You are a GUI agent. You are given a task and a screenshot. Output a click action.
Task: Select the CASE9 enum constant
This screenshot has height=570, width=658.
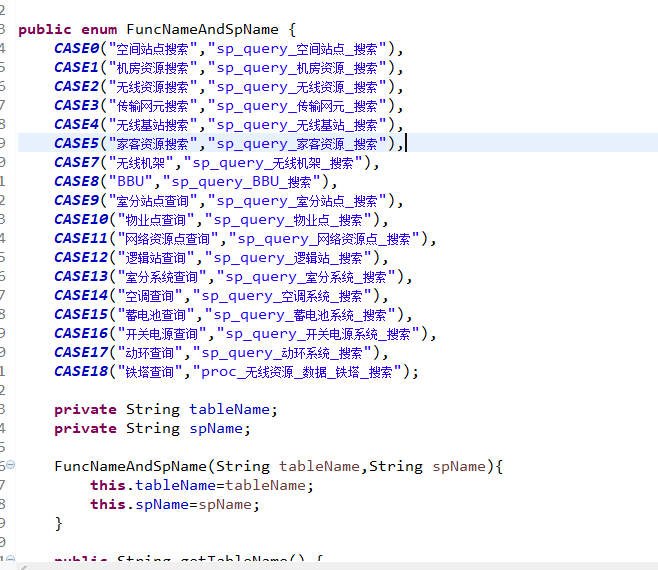tap(76, 200)
